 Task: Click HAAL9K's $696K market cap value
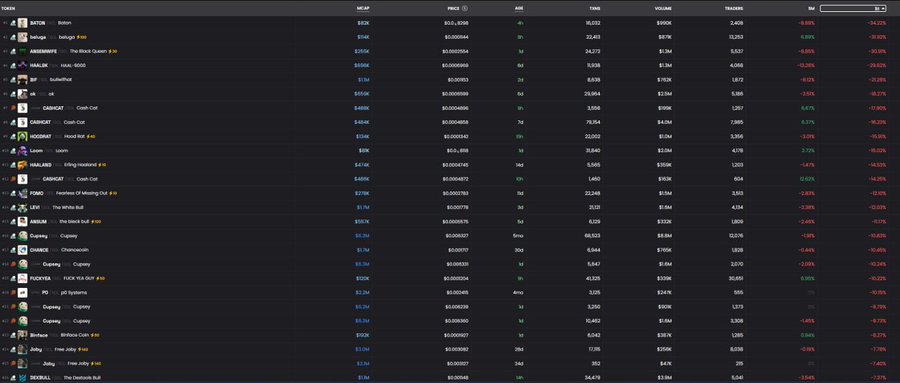[362, 65]
